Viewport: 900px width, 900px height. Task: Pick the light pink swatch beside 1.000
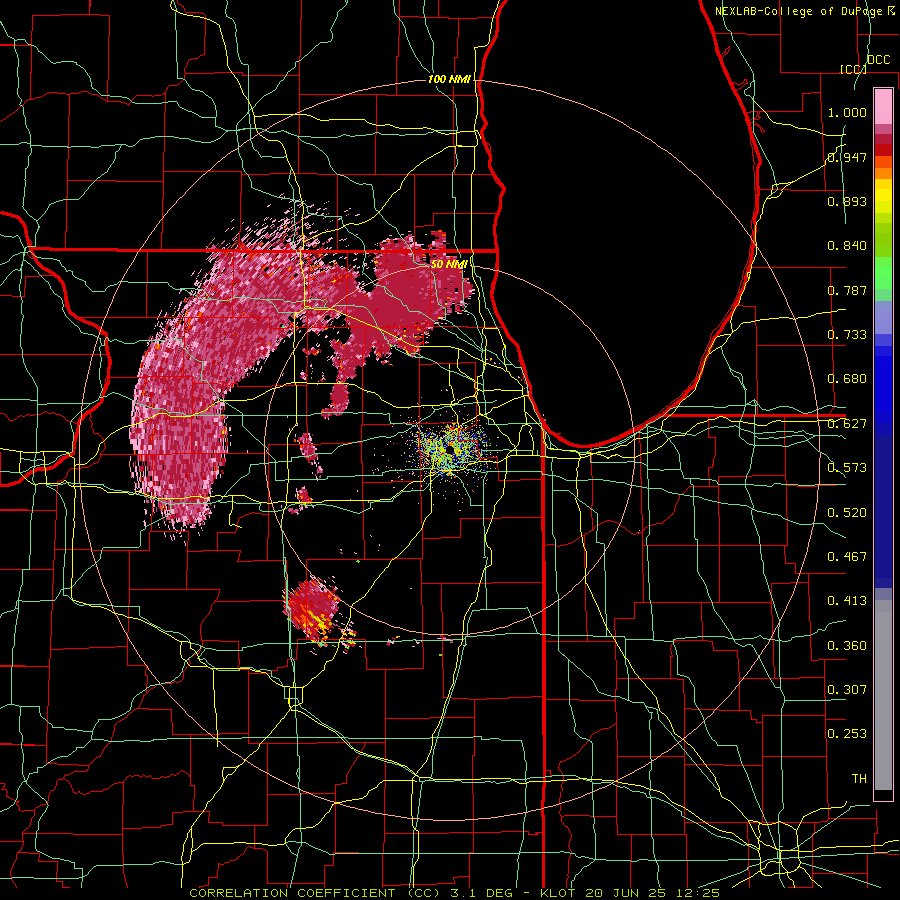coord(883,107)
